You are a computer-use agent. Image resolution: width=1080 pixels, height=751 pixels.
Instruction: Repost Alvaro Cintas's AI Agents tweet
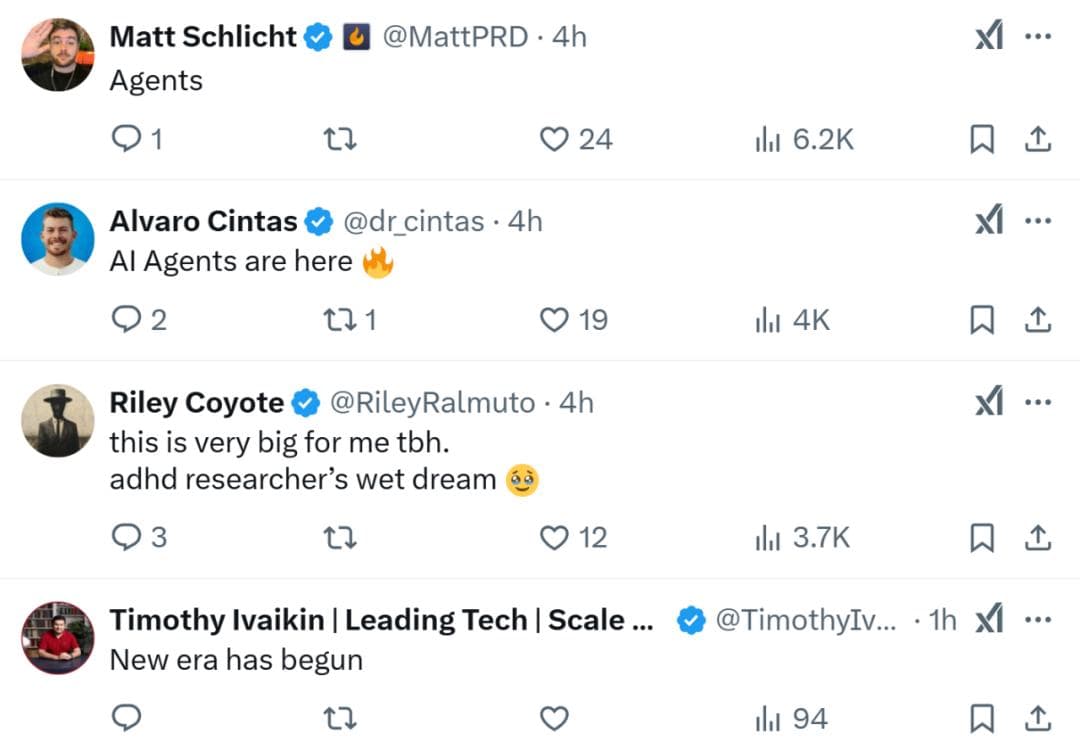click(340, 320)
